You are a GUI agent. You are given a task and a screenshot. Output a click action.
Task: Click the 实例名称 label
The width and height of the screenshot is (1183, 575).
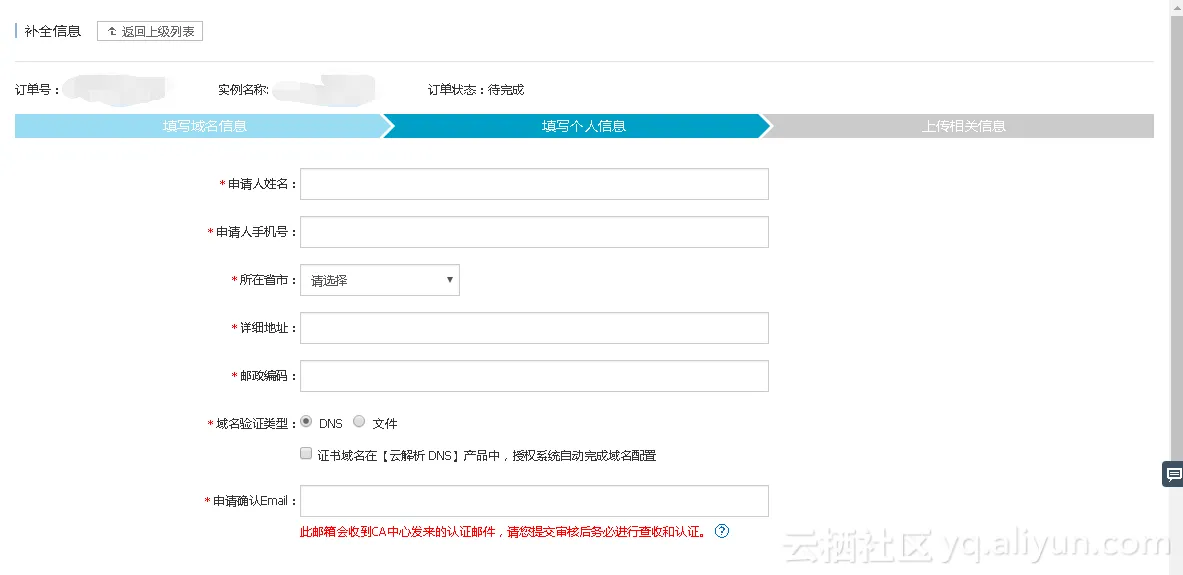pos(244,90)
